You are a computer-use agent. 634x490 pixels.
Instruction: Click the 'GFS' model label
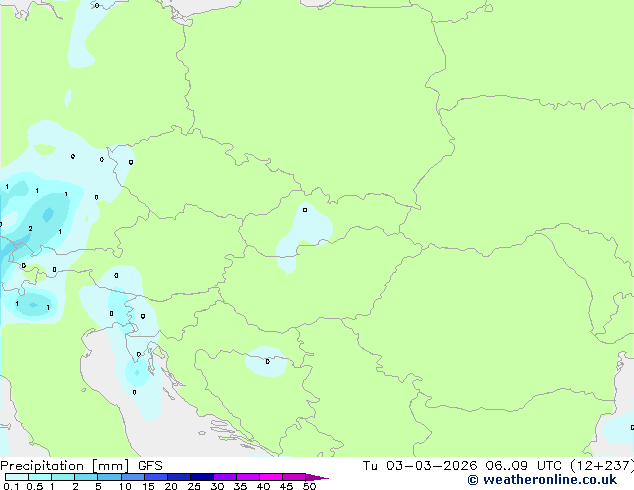[150, 466]
